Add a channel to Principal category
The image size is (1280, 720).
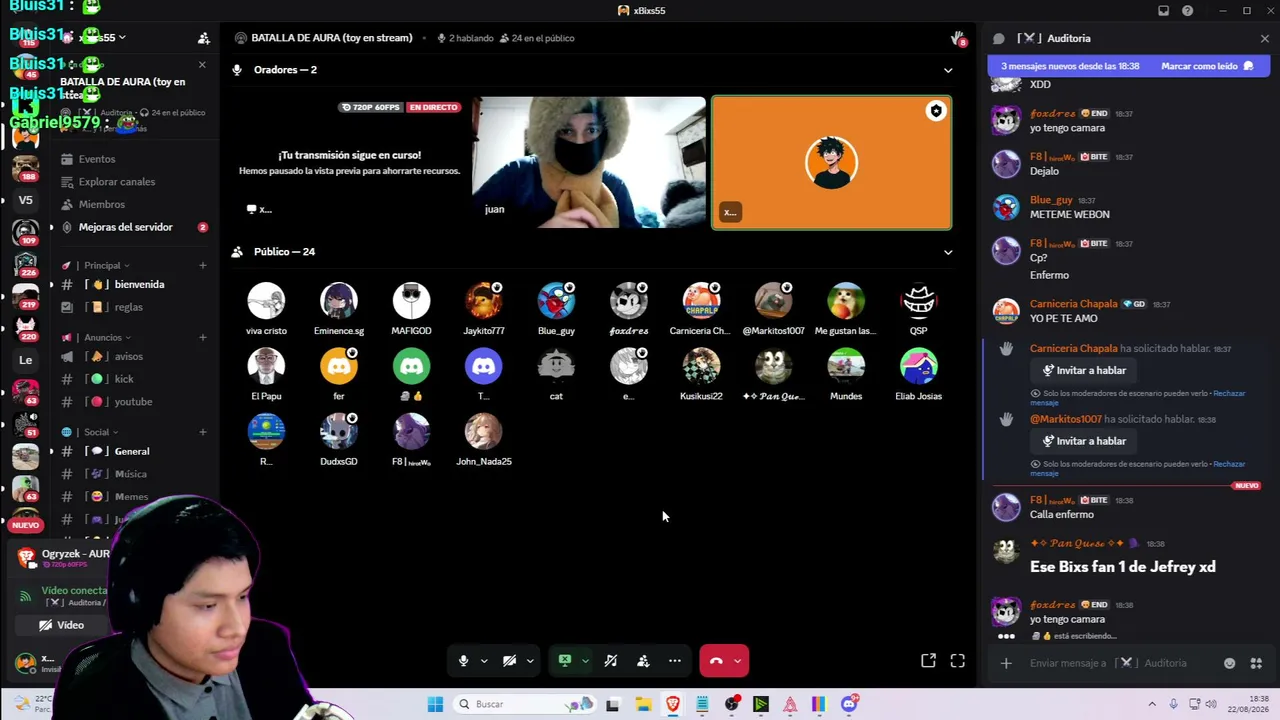[x=203, y=266]
